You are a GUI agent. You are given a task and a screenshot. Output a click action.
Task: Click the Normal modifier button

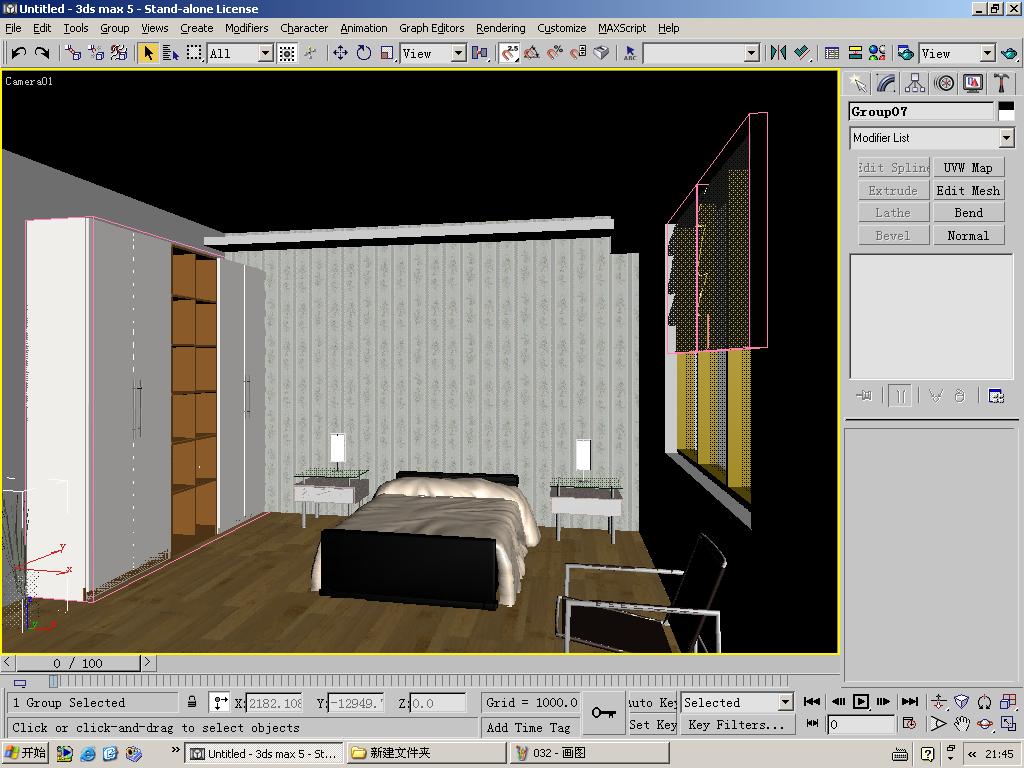[x=968, y=236]
